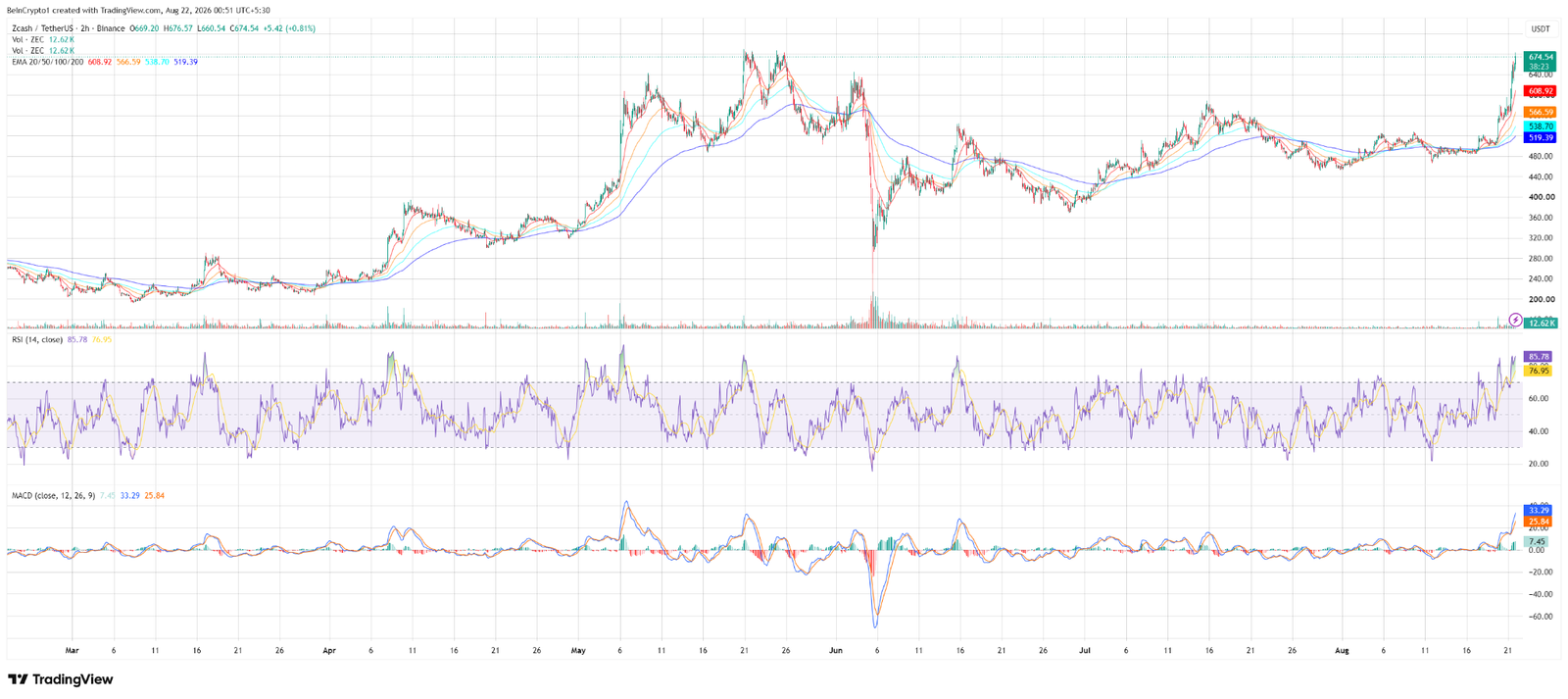1568x699 pixels.
Task: Click the 12.62K volume tag on scale
Action: [1542, 323]
